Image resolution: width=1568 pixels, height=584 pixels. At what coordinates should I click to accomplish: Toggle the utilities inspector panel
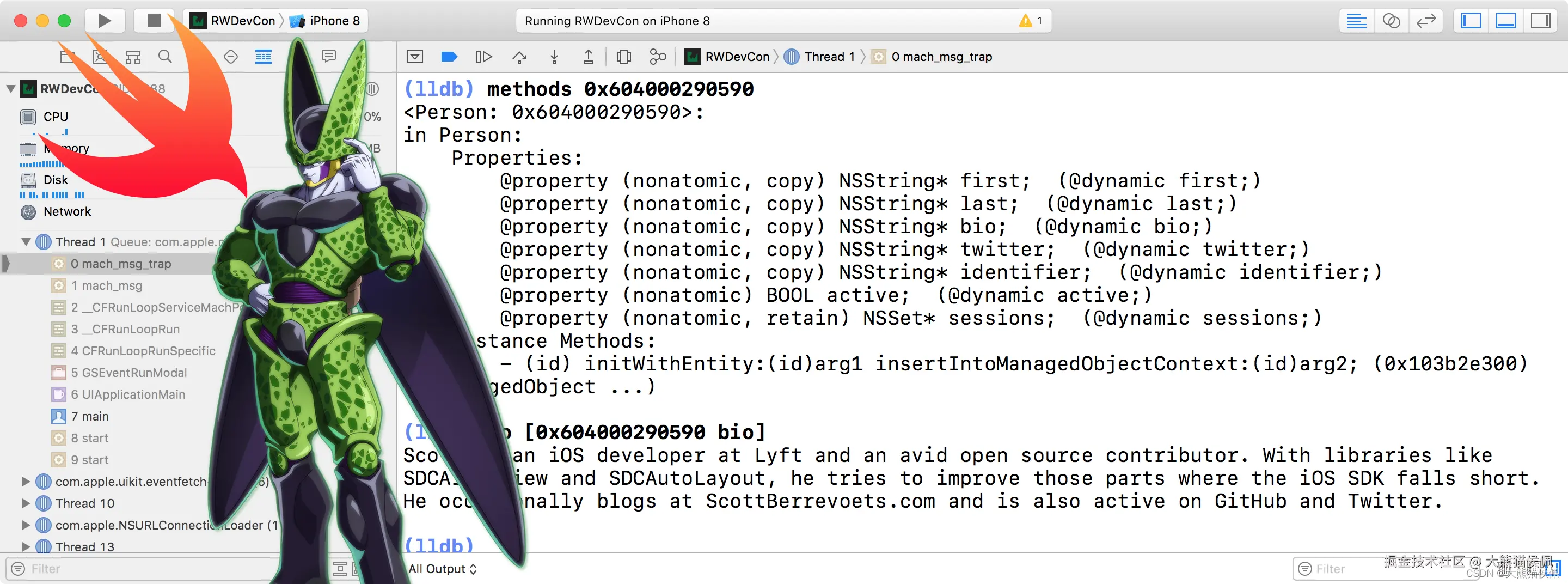(x=1540, y=21)
